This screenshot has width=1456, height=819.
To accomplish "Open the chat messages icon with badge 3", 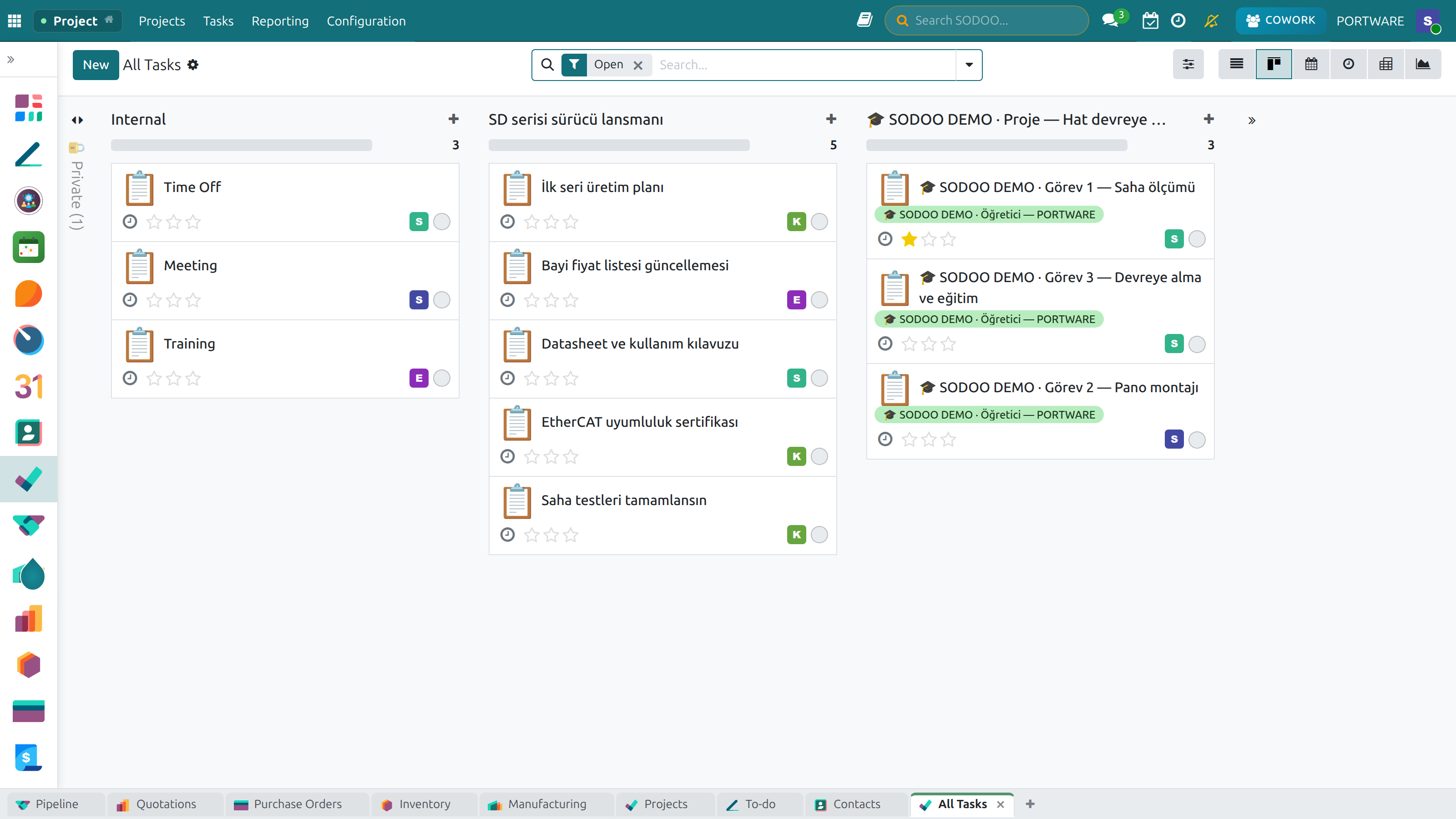I will (x=1110, y=20).
